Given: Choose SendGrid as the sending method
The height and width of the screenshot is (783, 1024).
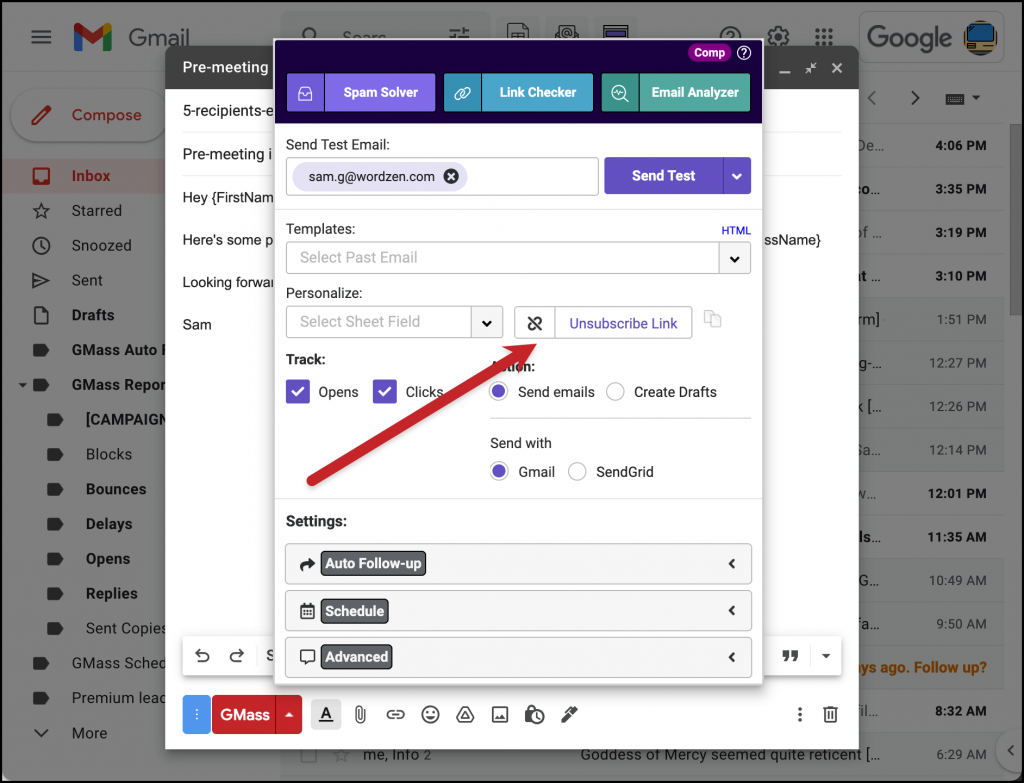Looking at the screenshot, I should point(577,471).
